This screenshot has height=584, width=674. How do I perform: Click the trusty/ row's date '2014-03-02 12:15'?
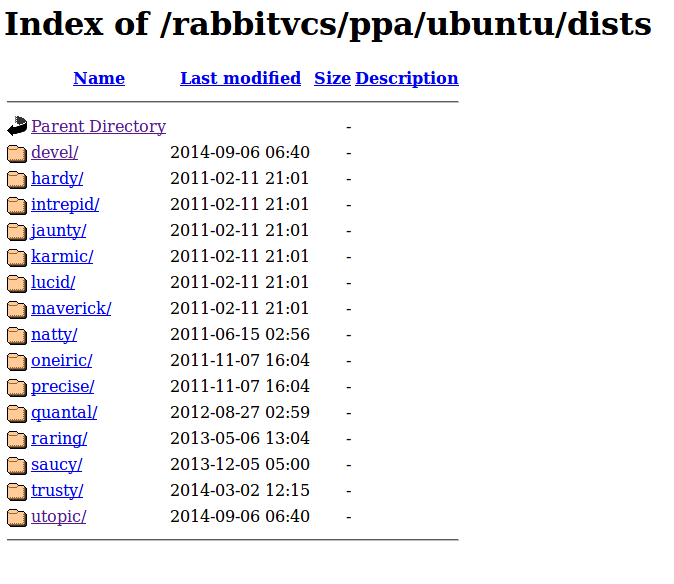coord(240,490)
